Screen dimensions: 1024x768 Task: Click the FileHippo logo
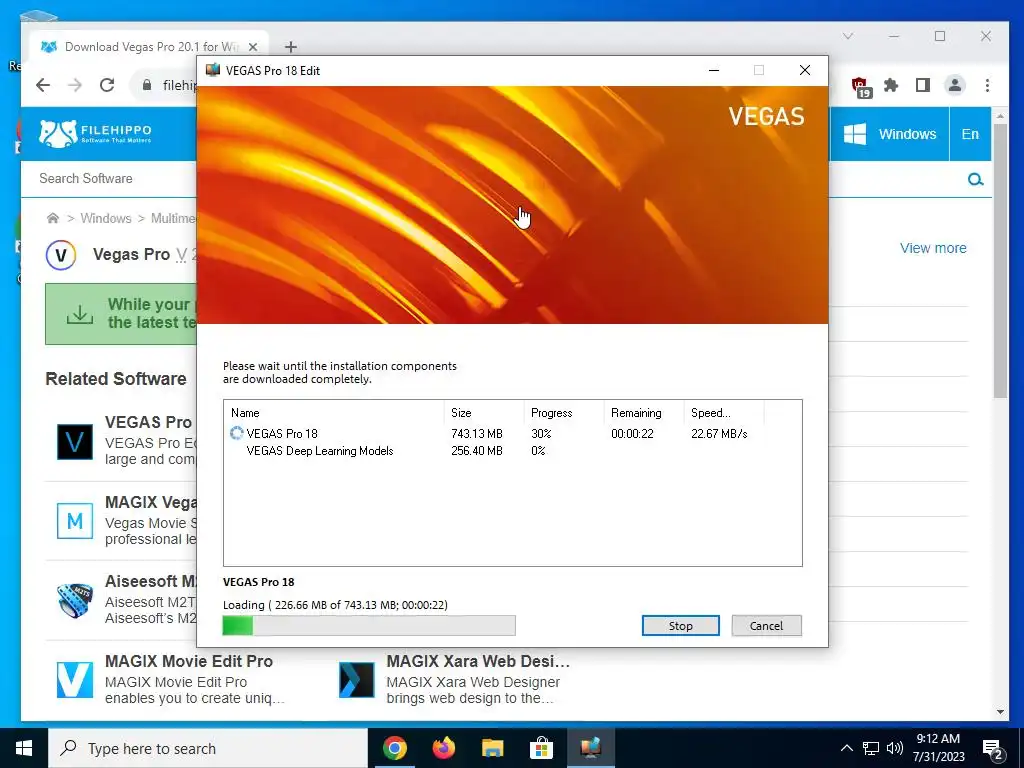coord(95,133)
